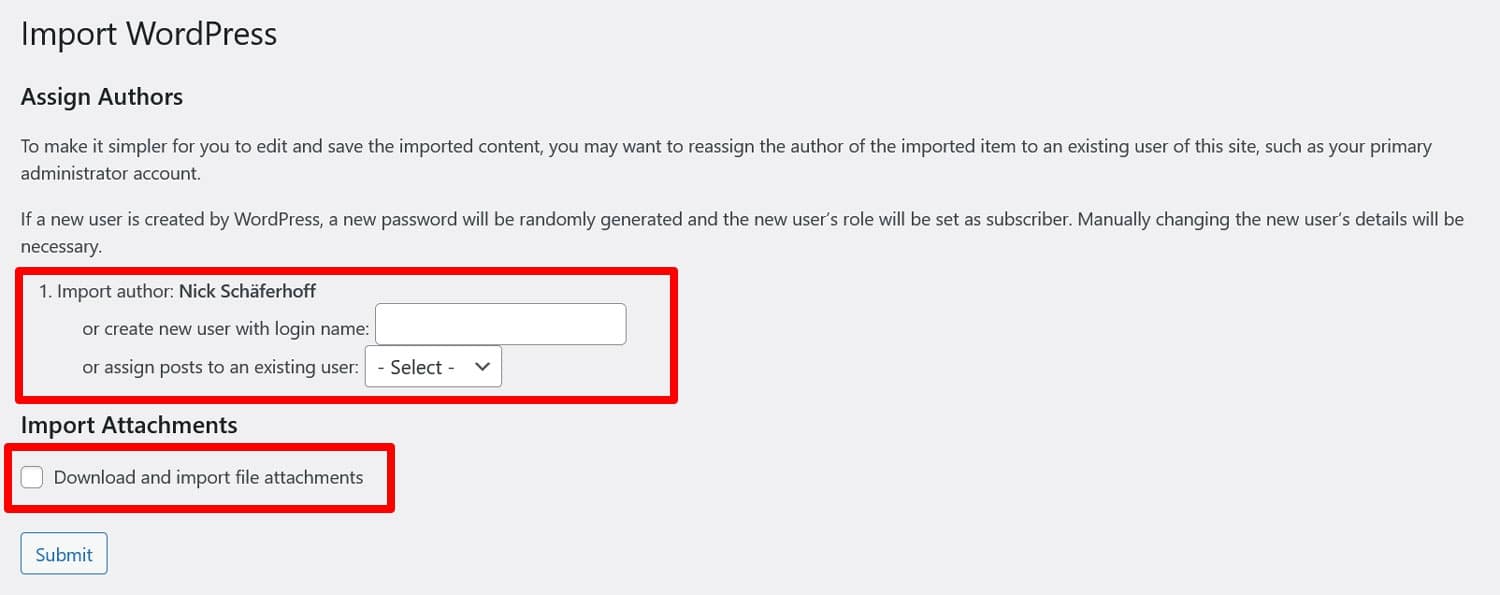Click the "Import WordPress" page title
Screen dimensions: 1500x595
(149, 34)
